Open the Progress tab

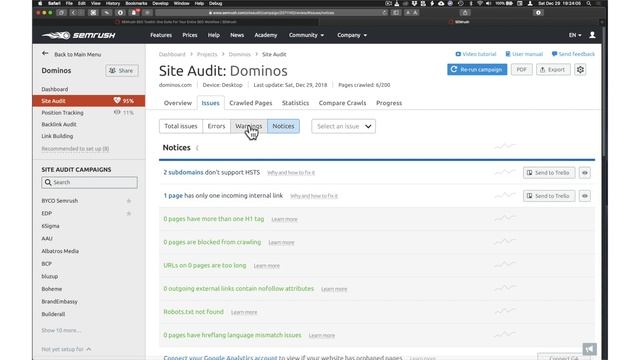tap(389, 103)
